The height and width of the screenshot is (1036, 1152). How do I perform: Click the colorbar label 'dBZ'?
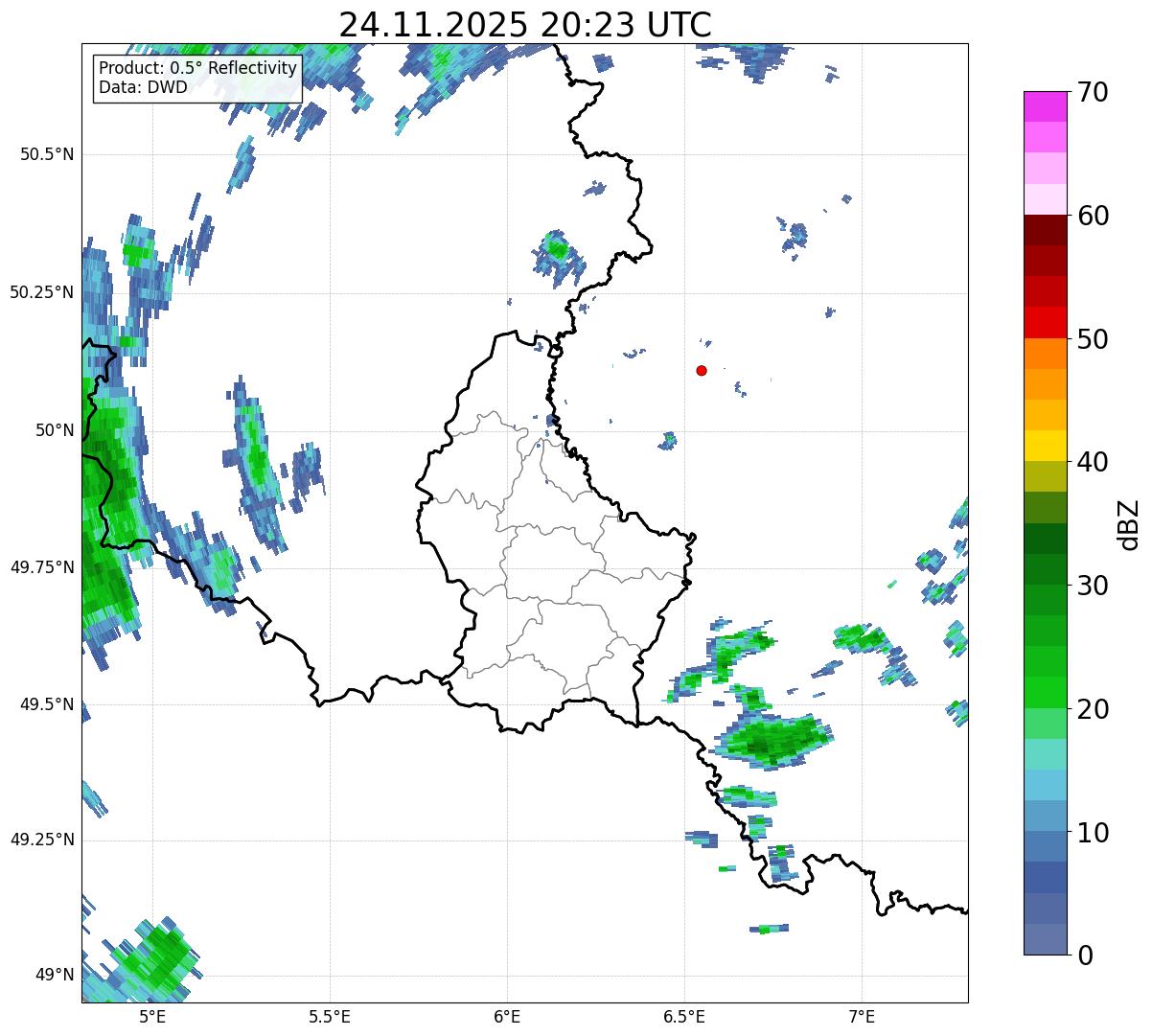click(x=1129, y=523)
